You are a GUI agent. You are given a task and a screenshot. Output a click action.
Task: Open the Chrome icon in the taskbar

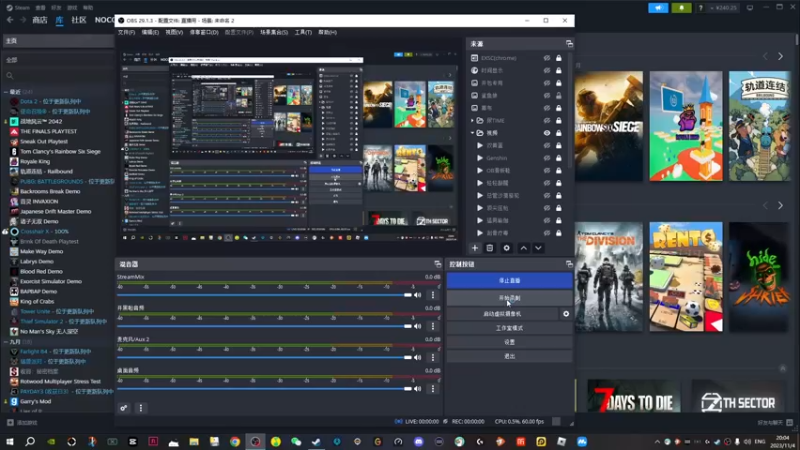pos(235,442)
